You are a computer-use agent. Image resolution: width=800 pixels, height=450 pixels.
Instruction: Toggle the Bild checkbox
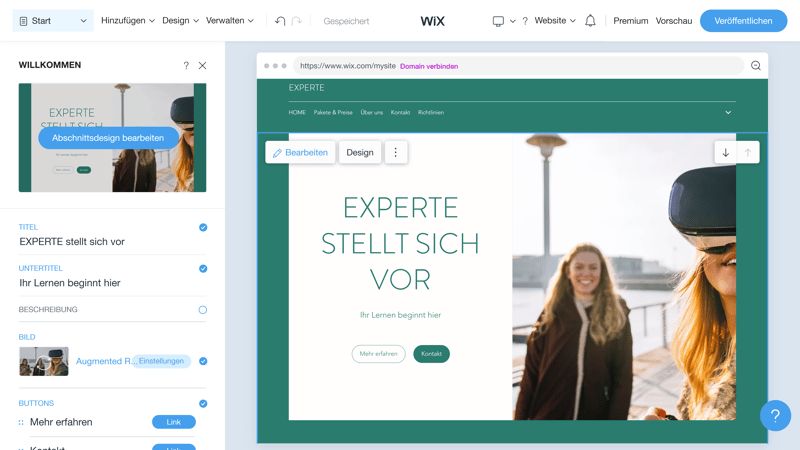[203, 361]
